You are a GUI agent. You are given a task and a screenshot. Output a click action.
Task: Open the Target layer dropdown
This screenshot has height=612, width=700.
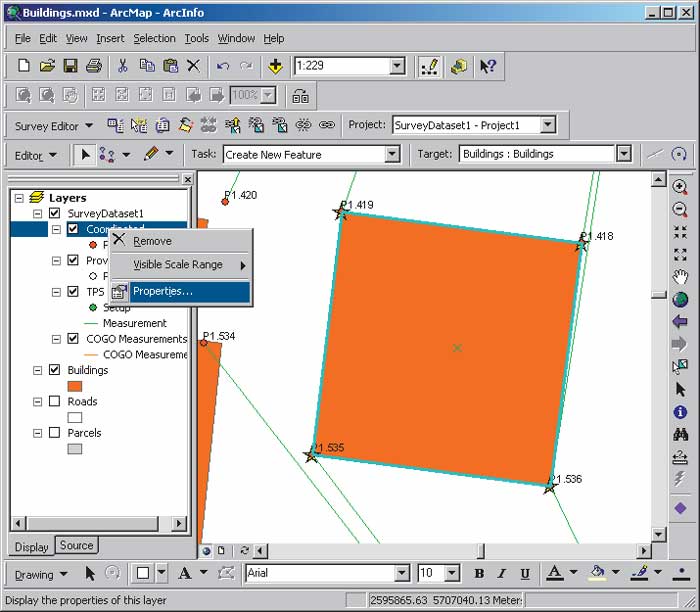tap(623, 154)
